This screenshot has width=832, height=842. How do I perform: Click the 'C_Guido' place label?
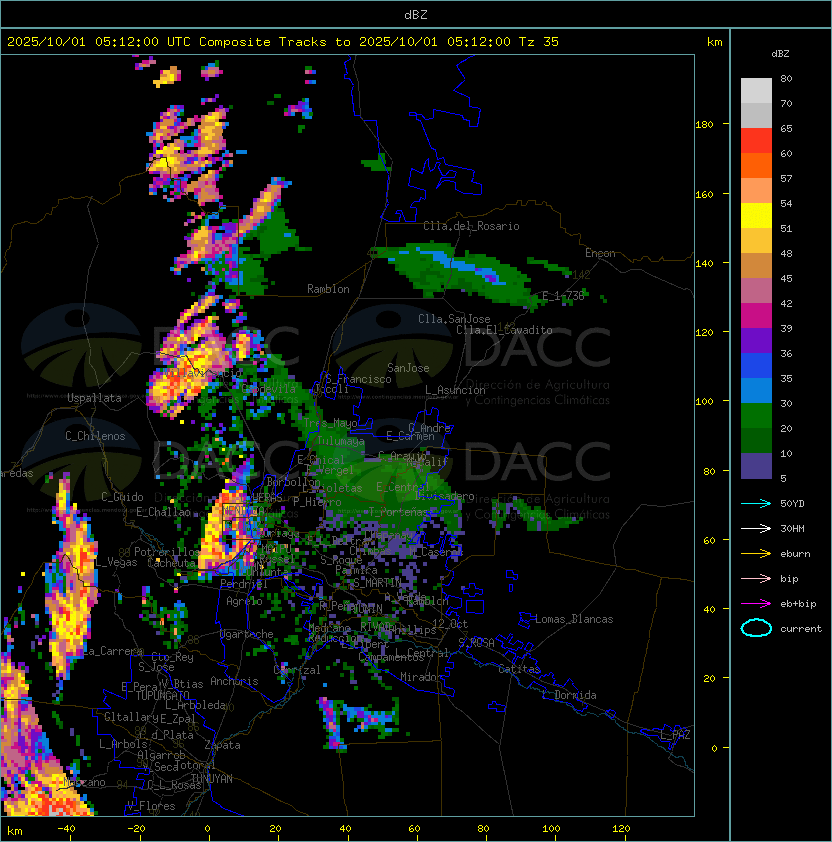[122, 497]
